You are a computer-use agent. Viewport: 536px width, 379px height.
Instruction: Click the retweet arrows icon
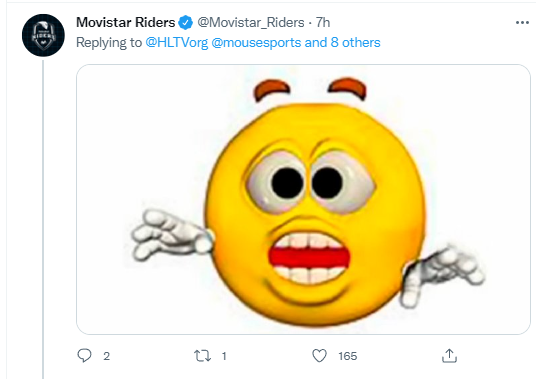202,356
